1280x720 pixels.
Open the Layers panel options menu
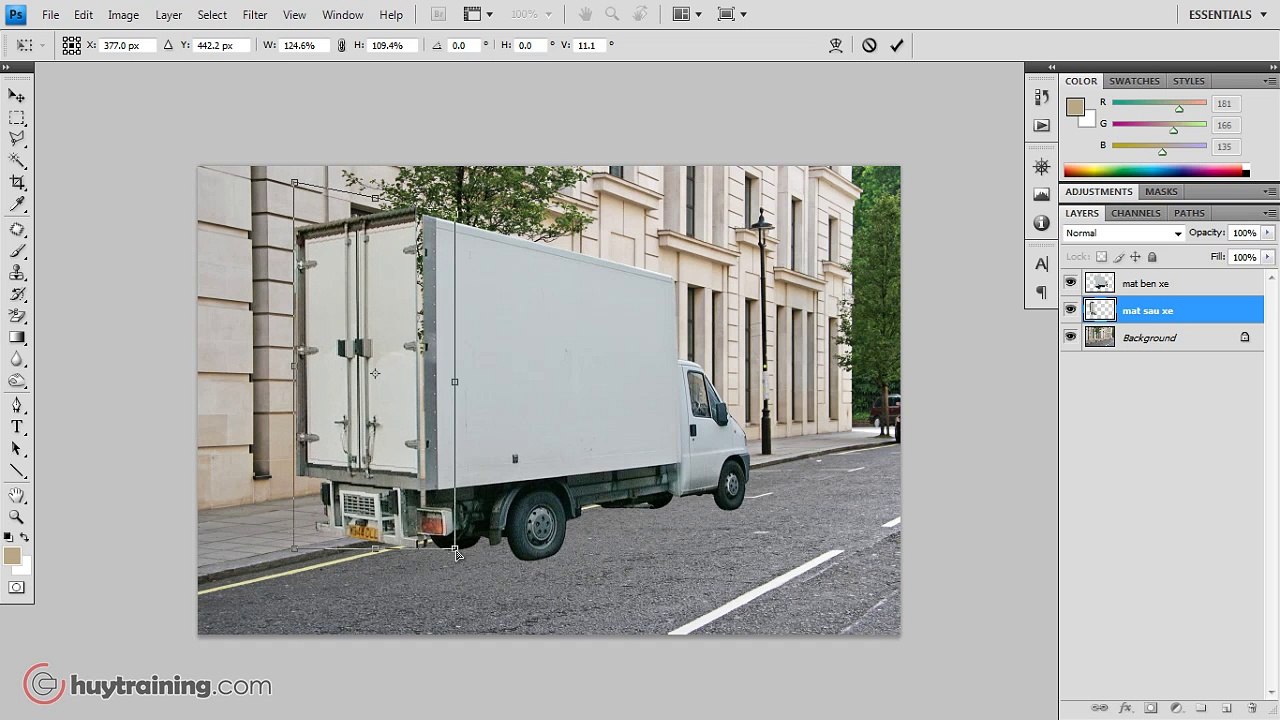[x=1270, y=213]
